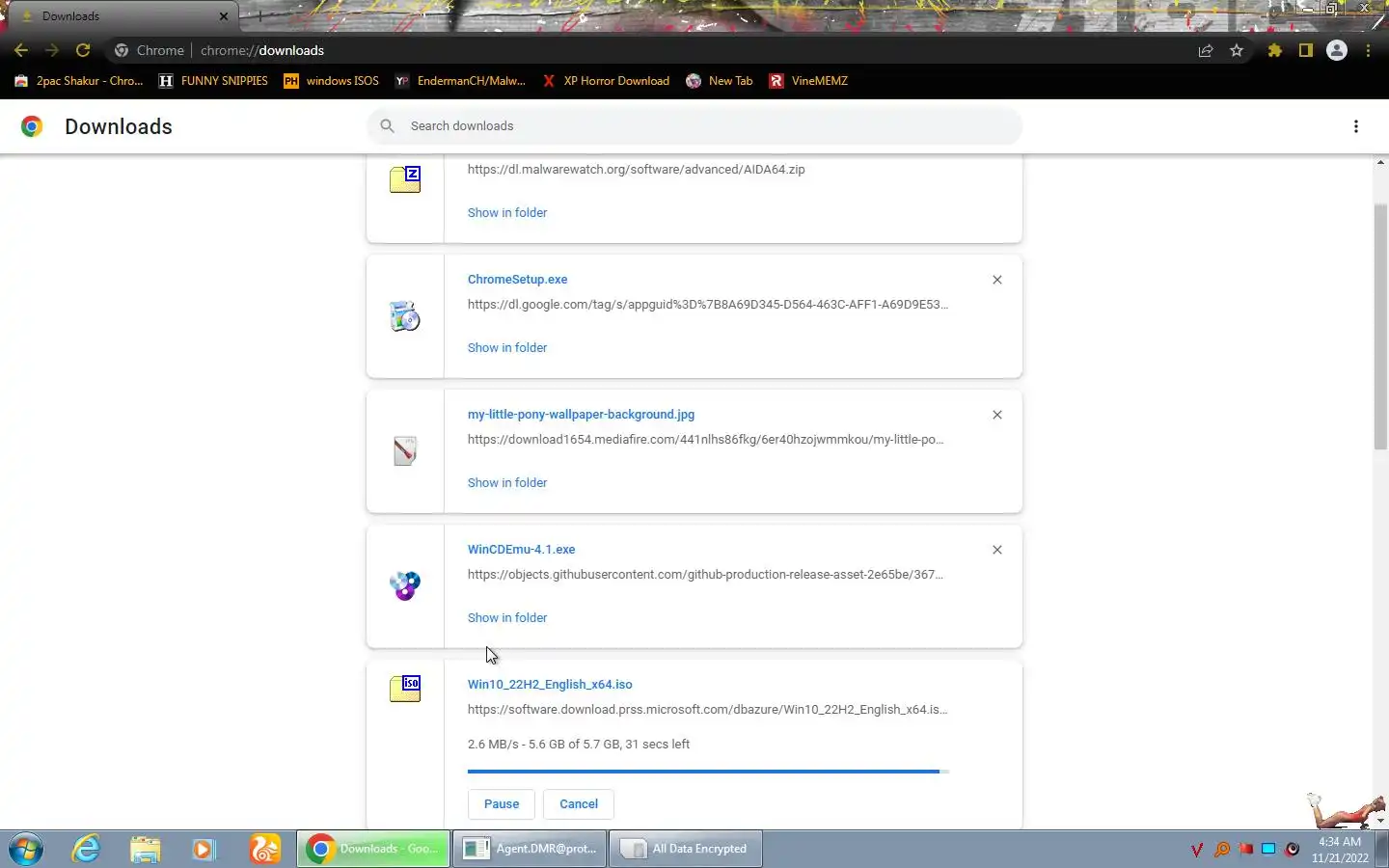Pause the Win10 ISO download
Image resolution: width=1389 pixels, height=868 pixels.
click(502, 803)
